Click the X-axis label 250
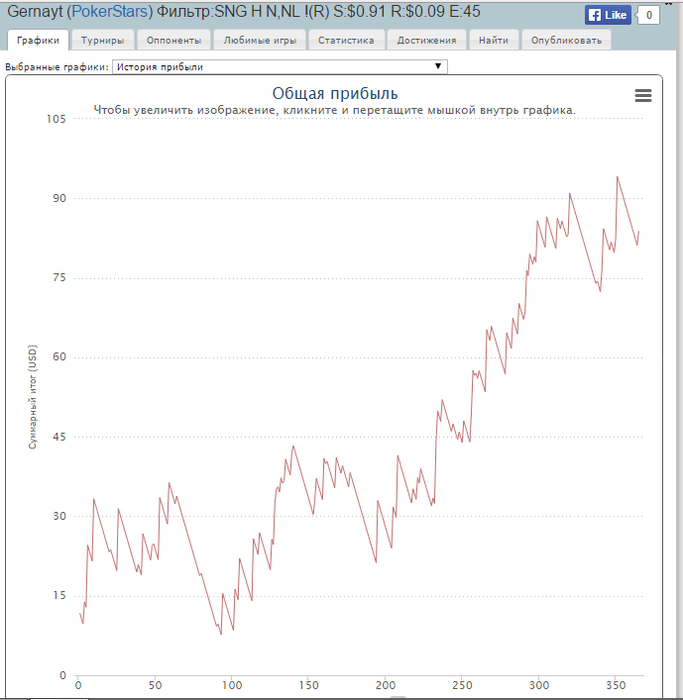683x700 pixels. pyautogui.click(x=462, y=685)
